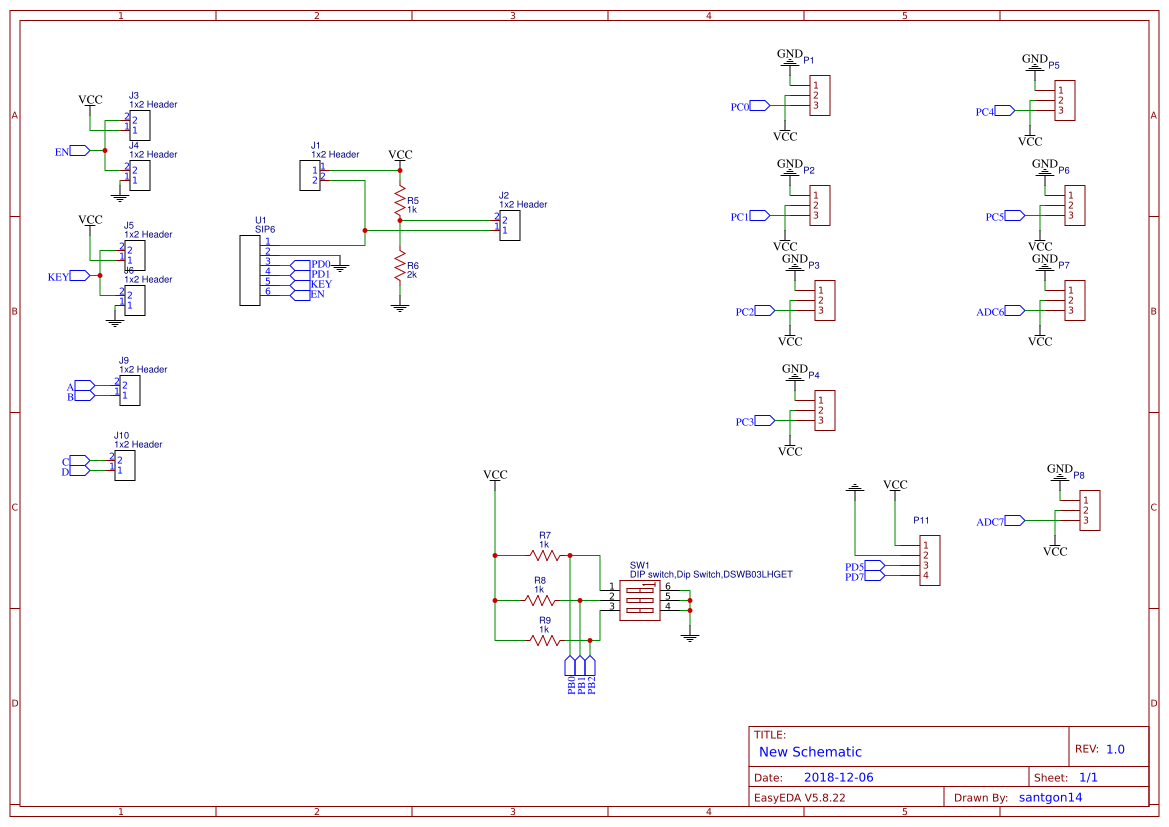Click the resistor R6 2k symbol

400,266
